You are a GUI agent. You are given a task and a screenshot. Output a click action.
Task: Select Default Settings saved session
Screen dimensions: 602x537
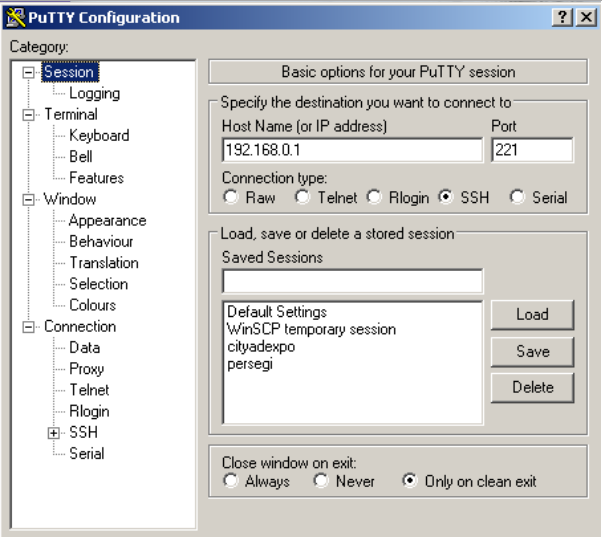click(277, 312)
